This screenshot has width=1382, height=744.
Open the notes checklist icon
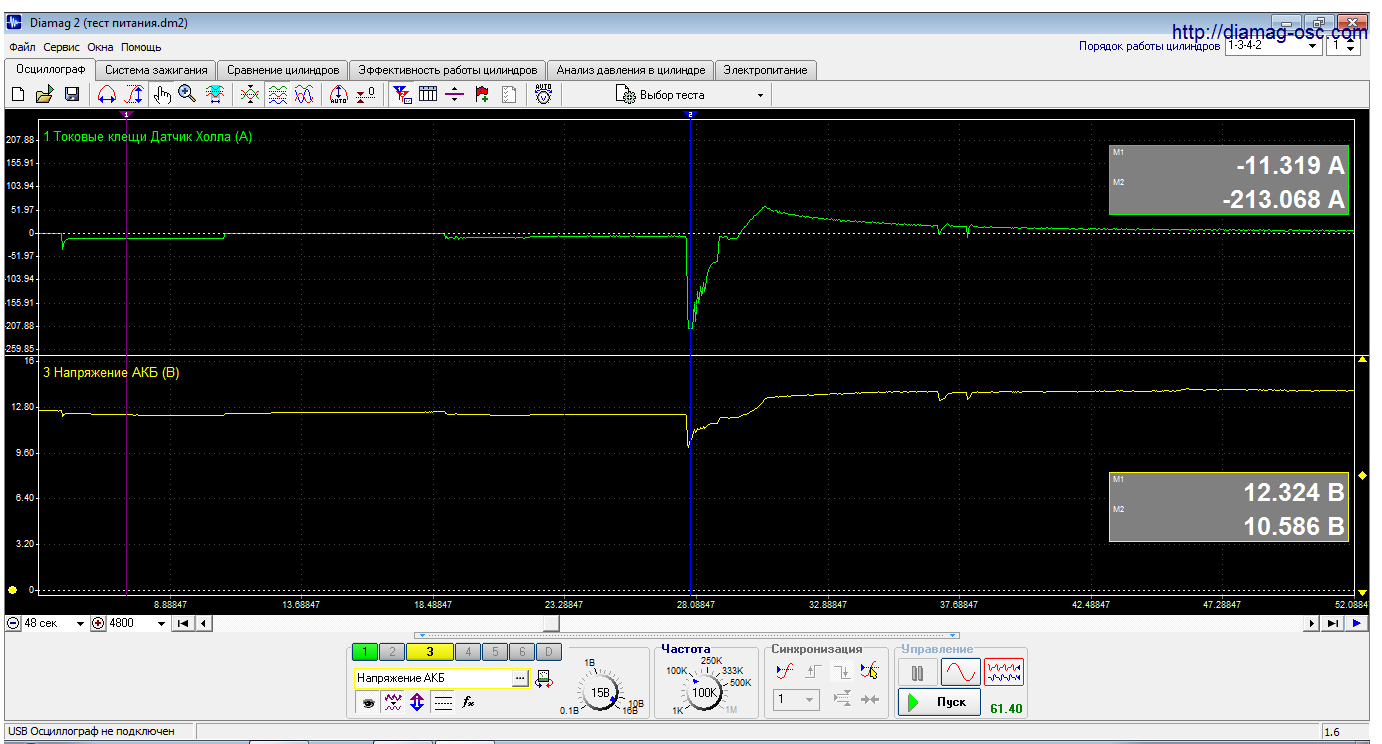pyautogui.click(x=509, y=94)
